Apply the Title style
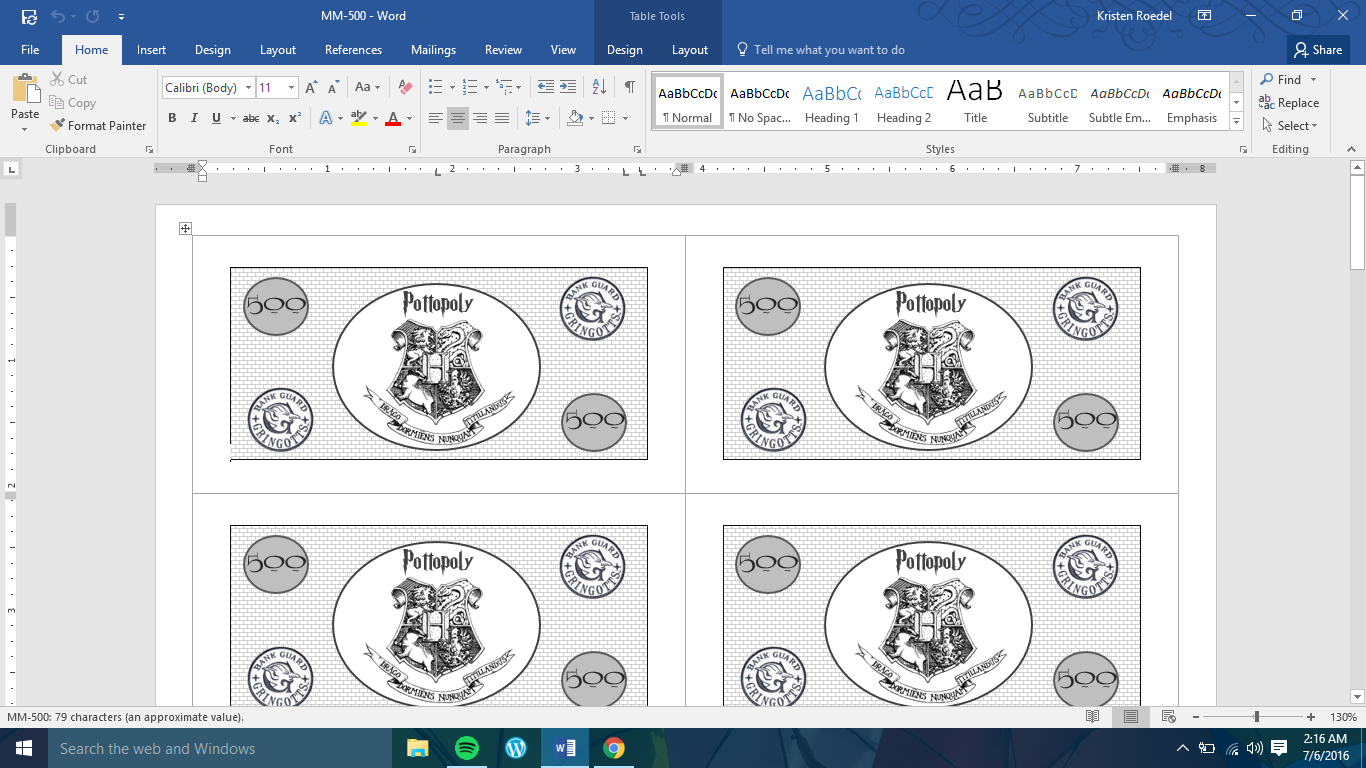 [975, 101]
